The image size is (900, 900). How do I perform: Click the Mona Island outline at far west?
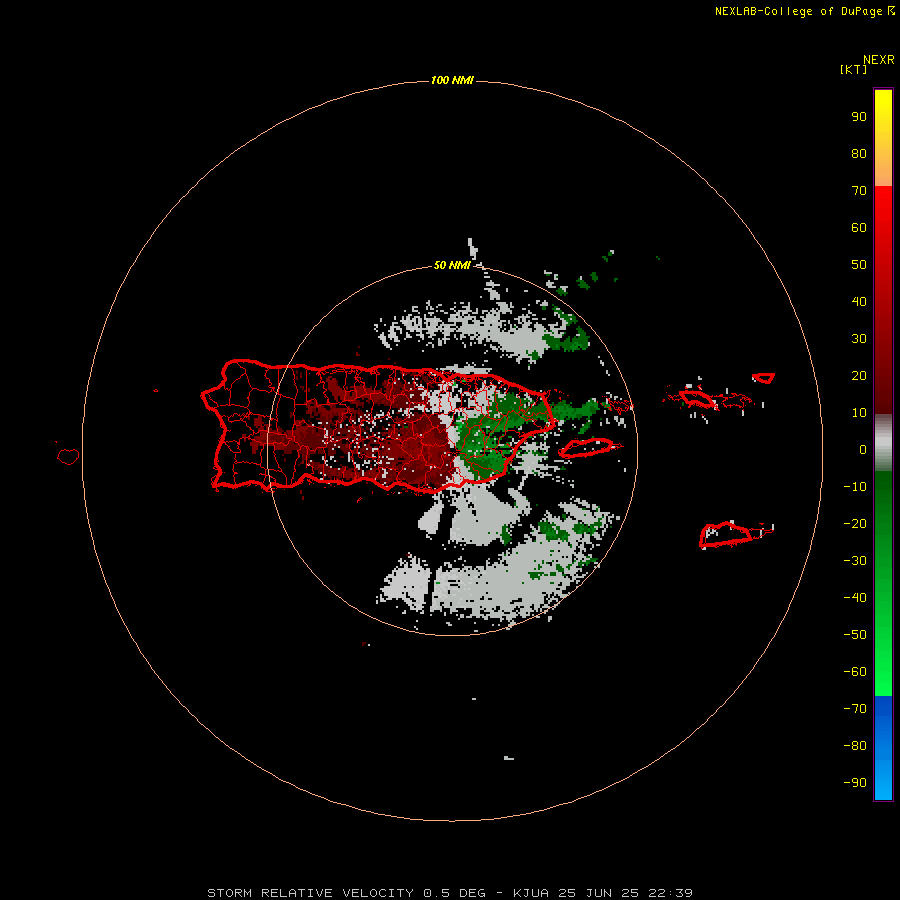point(68,456)
